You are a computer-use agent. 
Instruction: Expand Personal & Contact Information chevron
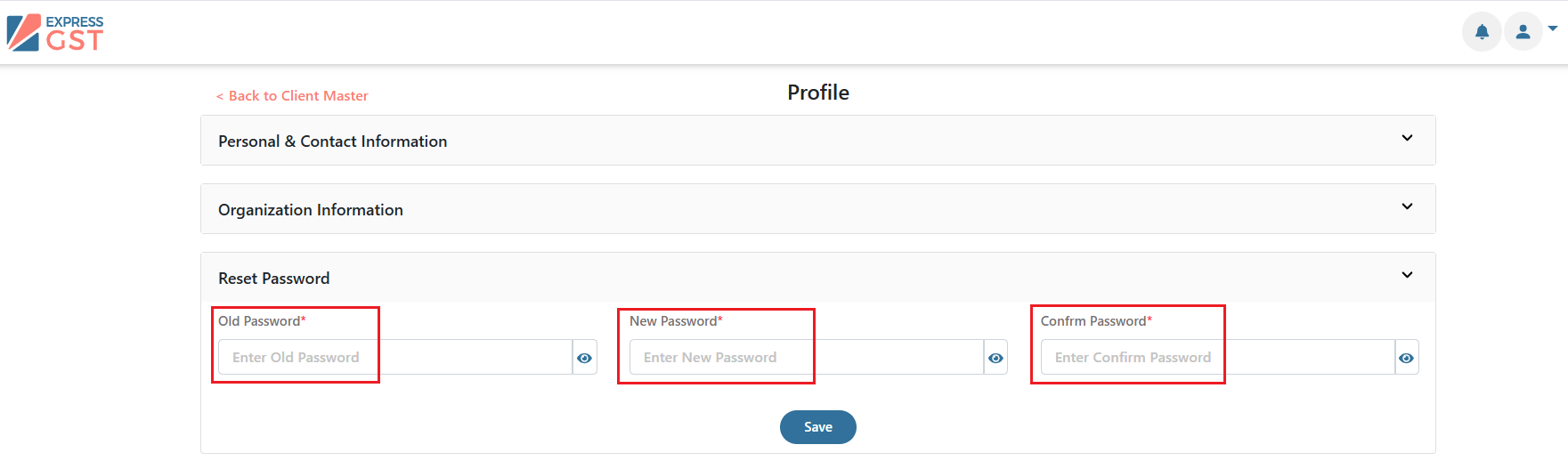point(1407,138)
